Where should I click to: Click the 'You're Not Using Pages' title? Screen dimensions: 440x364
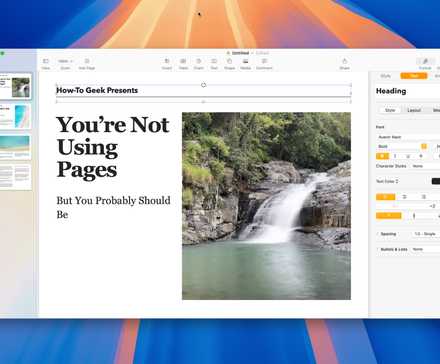[113, 147]
